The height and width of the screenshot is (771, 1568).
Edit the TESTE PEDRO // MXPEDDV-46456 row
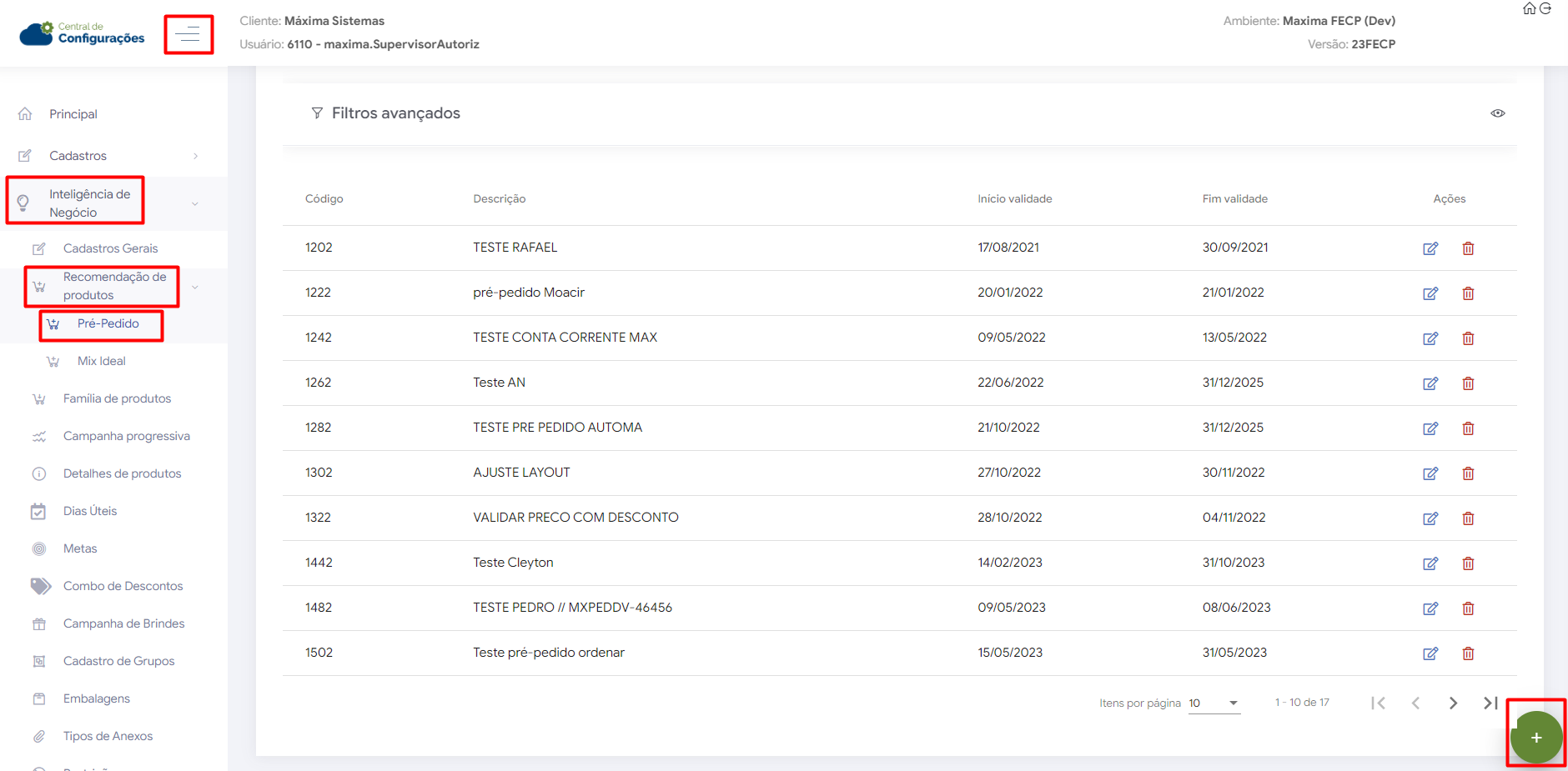[1430, 608]
